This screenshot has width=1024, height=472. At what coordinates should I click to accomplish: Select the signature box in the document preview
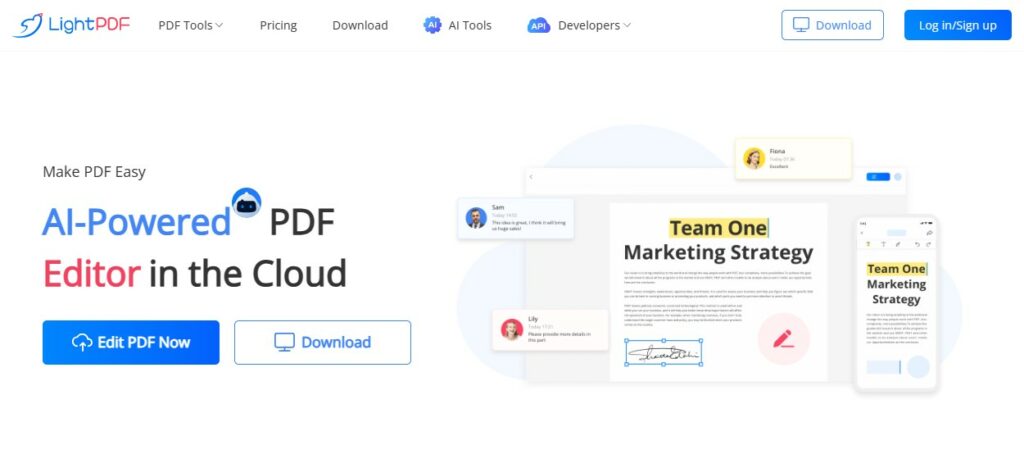[664, 352]
